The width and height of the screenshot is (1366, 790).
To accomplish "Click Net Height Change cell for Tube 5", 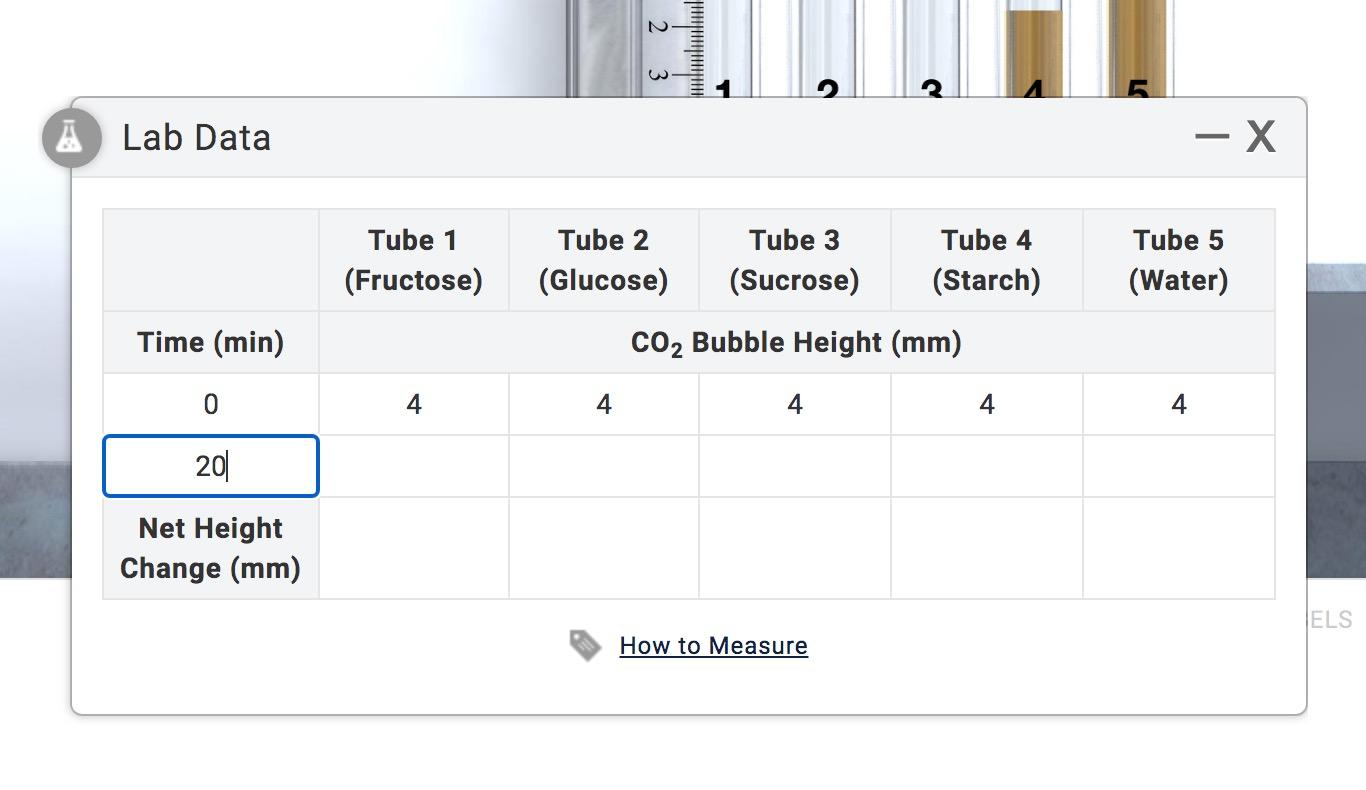I will [1179, 548].
